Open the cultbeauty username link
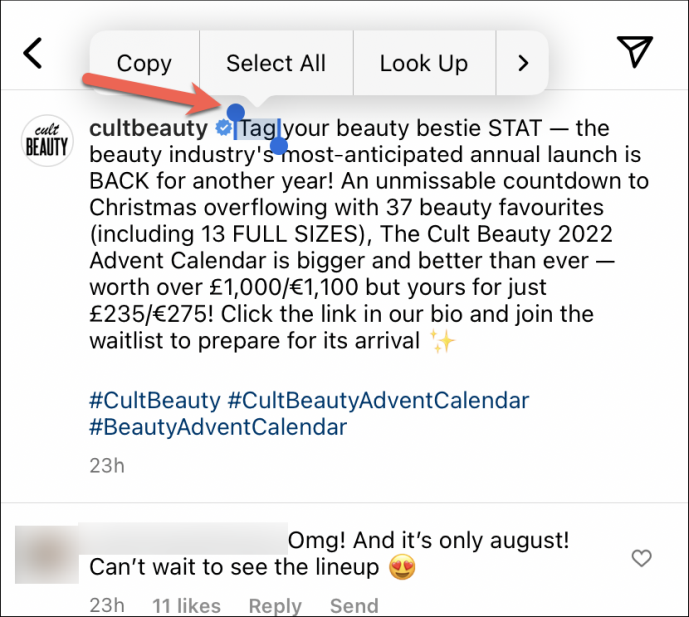The height and width of the screenshot is (617, 689). (x=148, y=129)
